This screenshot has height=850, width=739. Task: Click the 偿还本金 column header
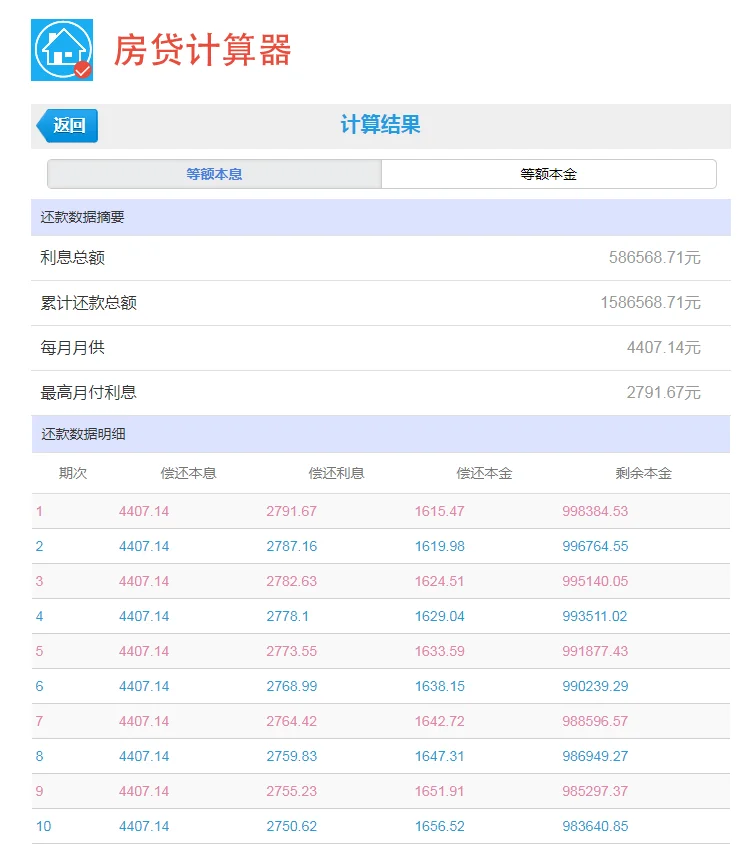click(x=484, y=474)
